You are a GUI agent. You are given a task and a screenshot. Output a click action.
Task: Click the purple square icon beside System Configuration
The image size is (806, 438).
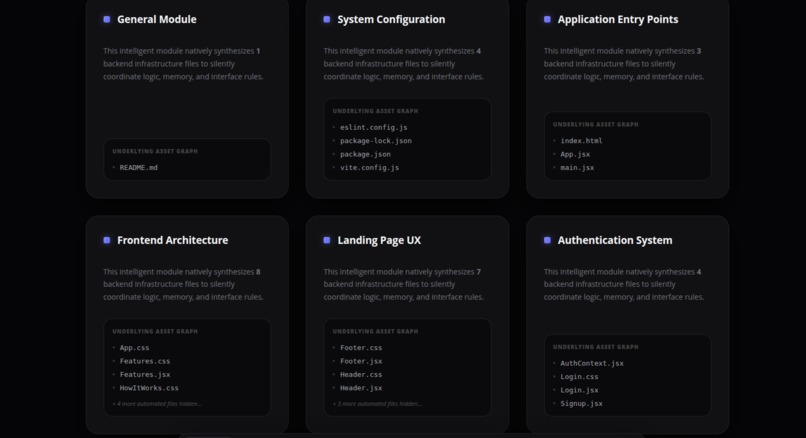point(326,20)
